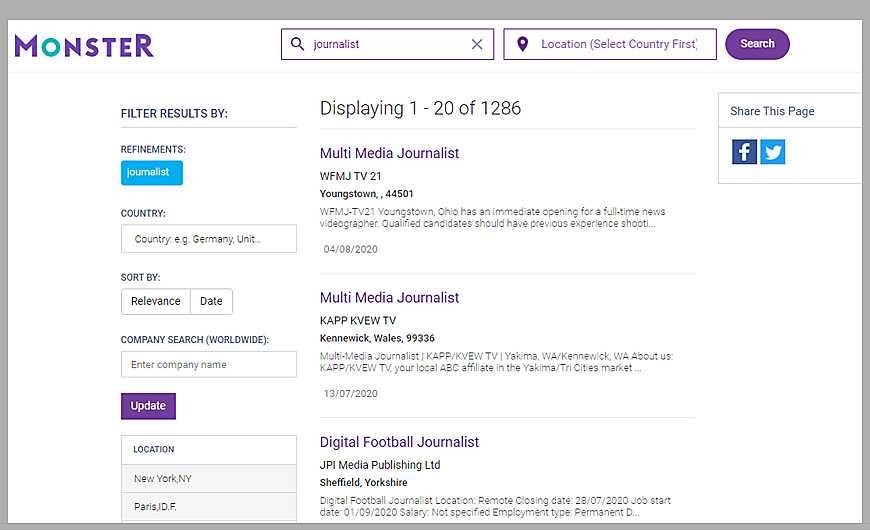The height and width of the screenshot is (530, 870).
Task: Remove the journalist refinement tag
Action: (x=152, y=173)
